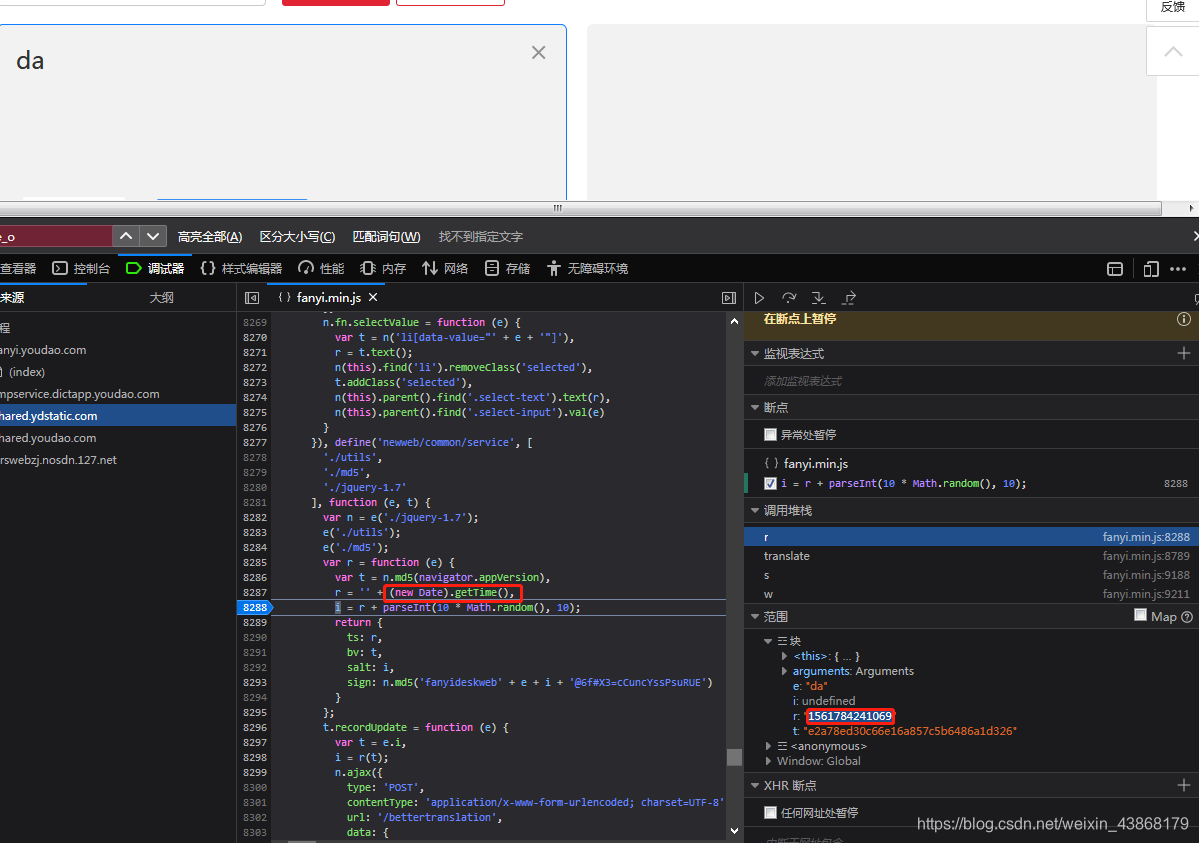Collapse the sources pane toggle icon
This screenshot has height=843, width=1199.
(x=252, y=298)
